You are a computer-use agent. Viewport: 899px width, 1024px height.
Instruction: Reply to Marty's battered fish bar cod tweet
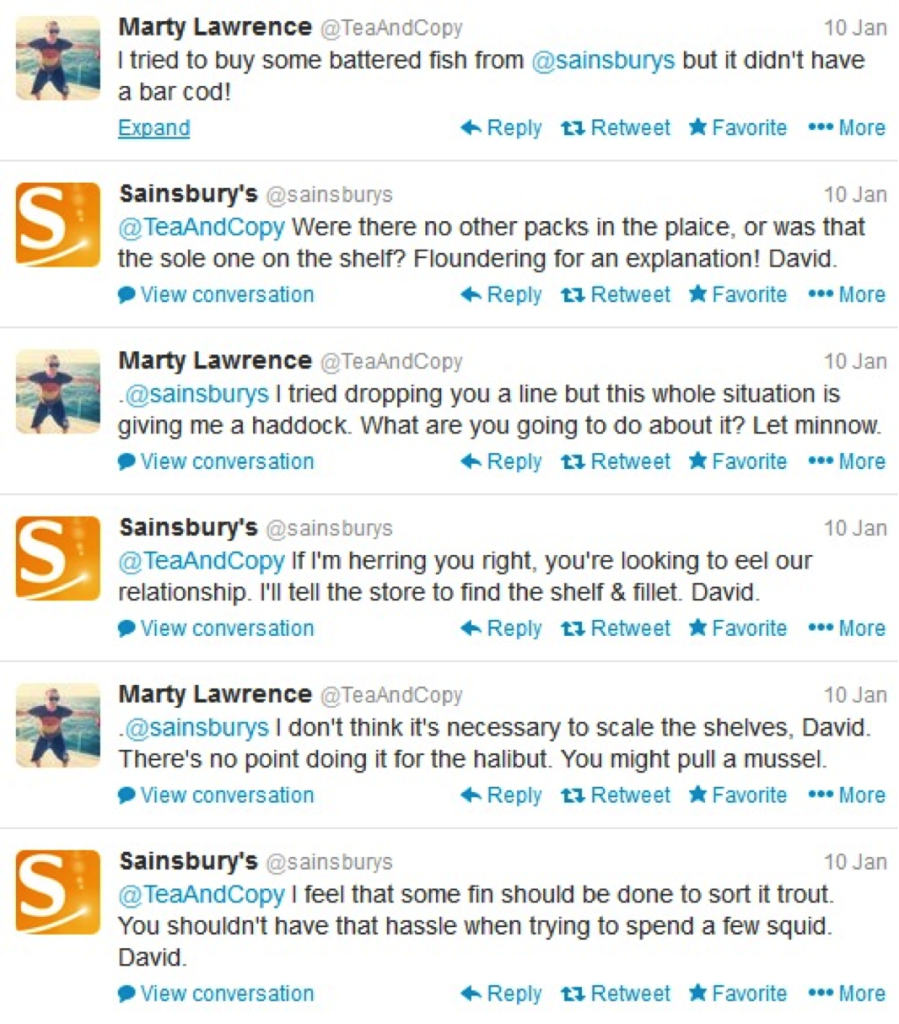(501, 128)
